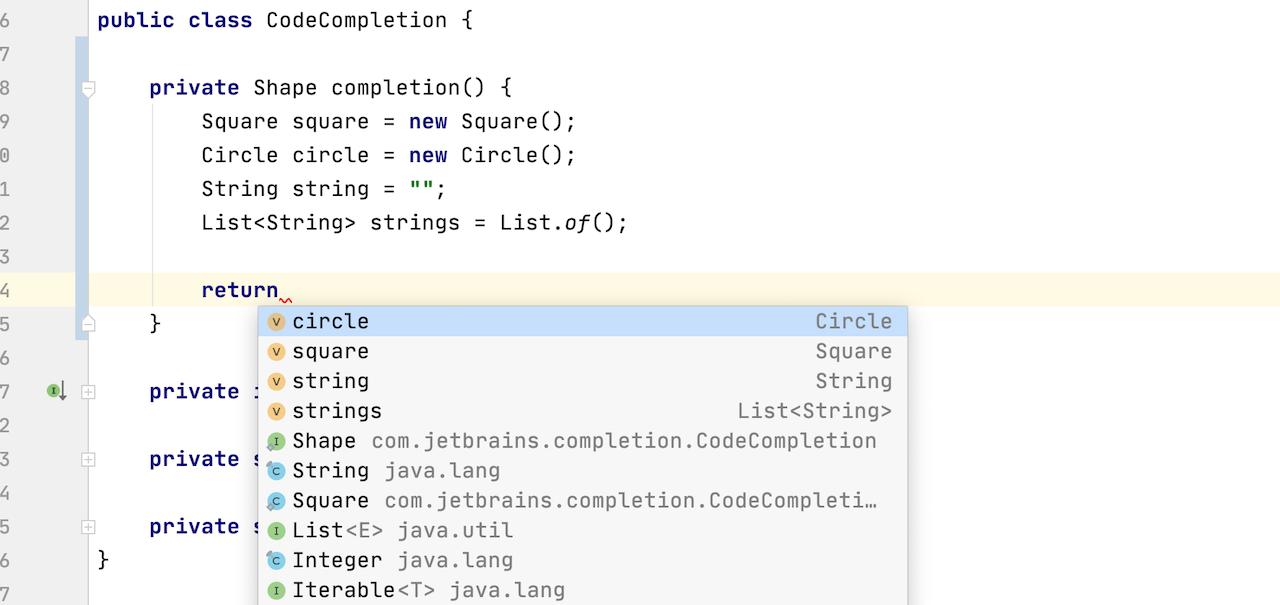Choose the square variable suggestion
This screenshot has height=605, width=1280.
point(583,351)
